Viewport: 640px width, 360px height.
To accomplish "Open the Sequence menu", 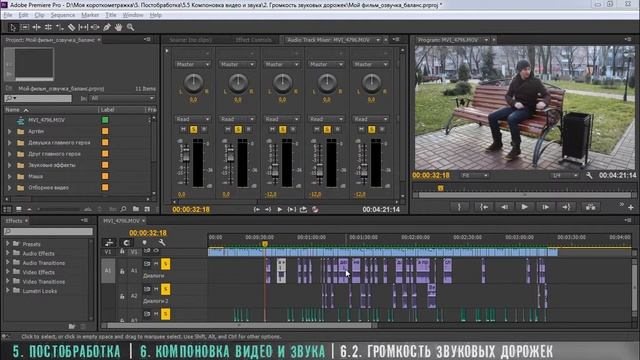I will click(63, 15).
